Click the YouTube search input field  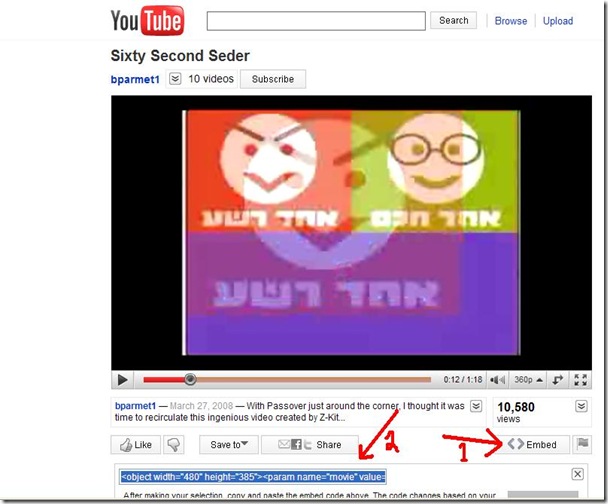pyautogui.click(x=316, y=21)
